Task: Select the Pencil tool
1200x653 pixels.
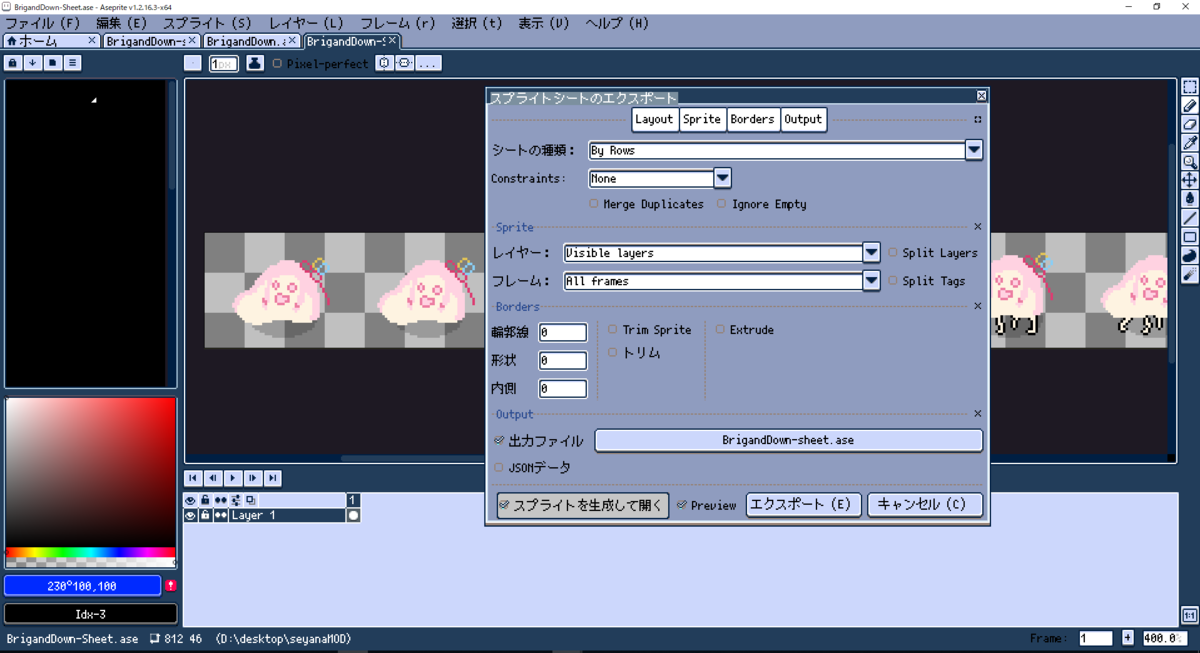Action: 1190,105
